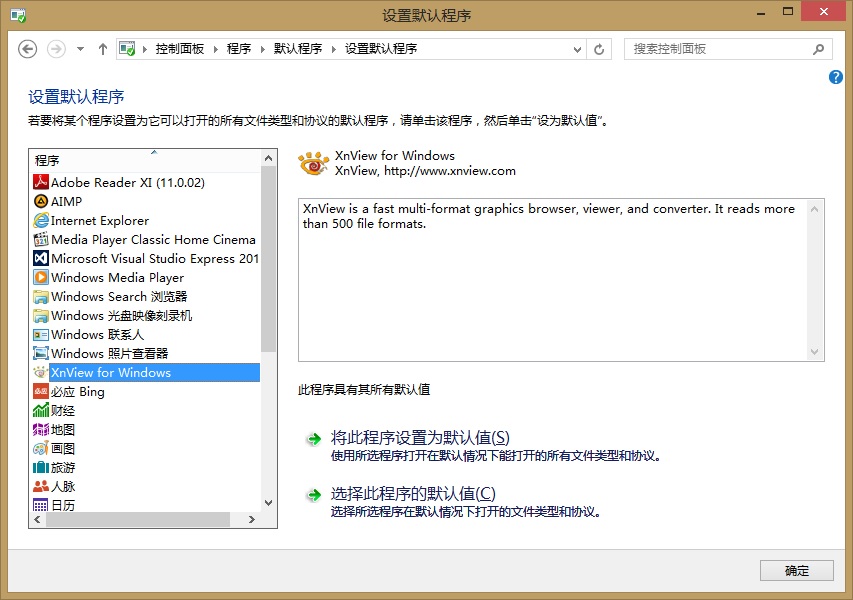Pick the Internet Explorer icon
Viewport: 853px width, 600px height.
41,220
